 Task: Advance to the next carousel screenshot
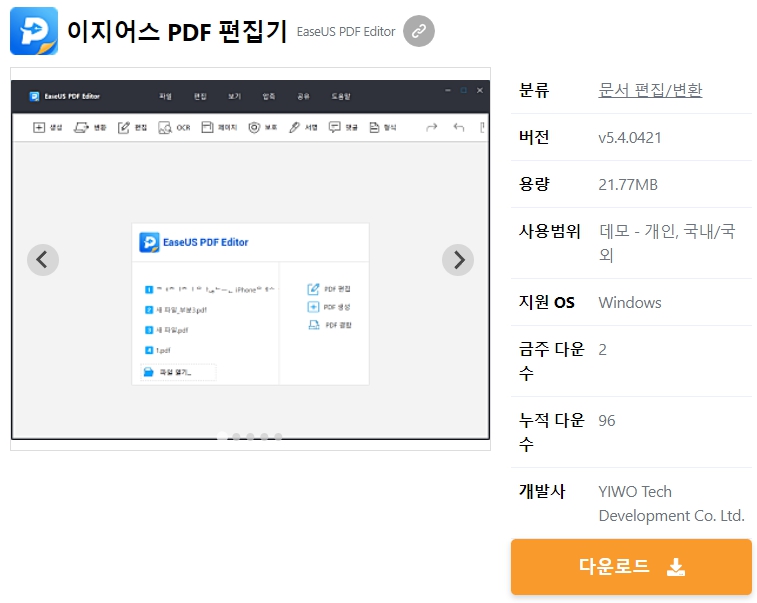coord(458,260)
